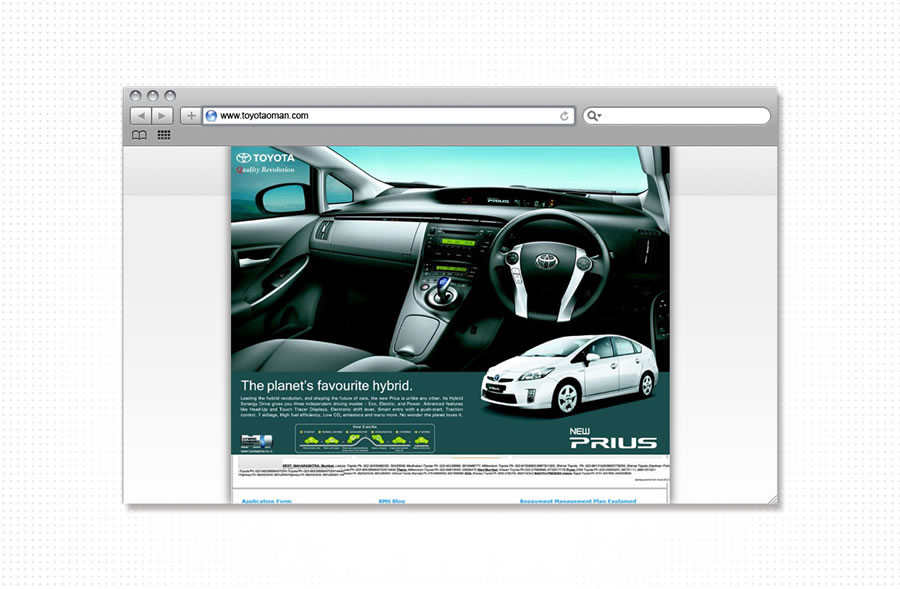Show Top Sites with the grid icon
Viewport: 900px width, 589px height.
[164, 135]
